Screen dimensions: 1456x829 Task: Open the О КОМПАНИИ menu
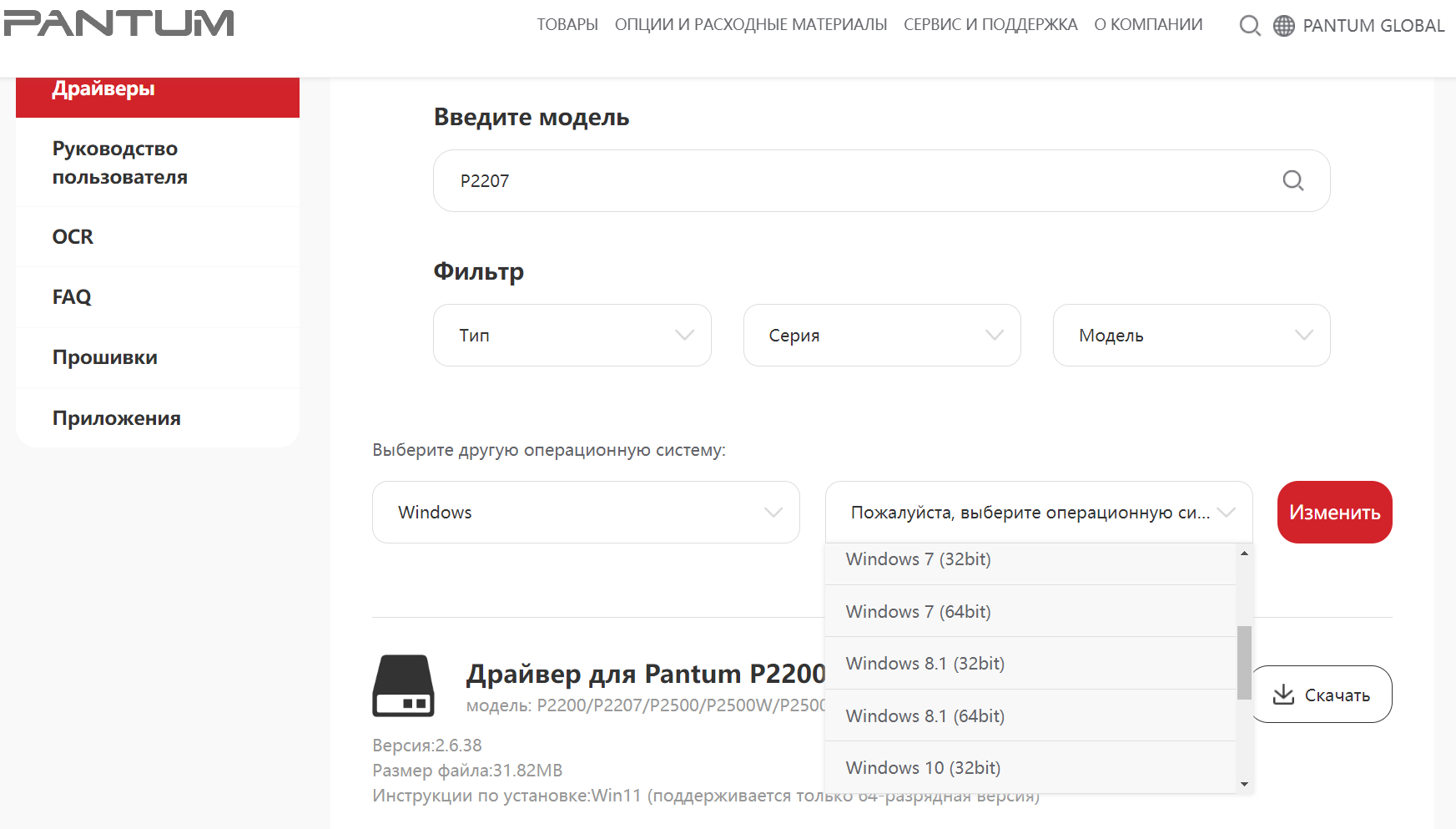[x=1148, y=25]
